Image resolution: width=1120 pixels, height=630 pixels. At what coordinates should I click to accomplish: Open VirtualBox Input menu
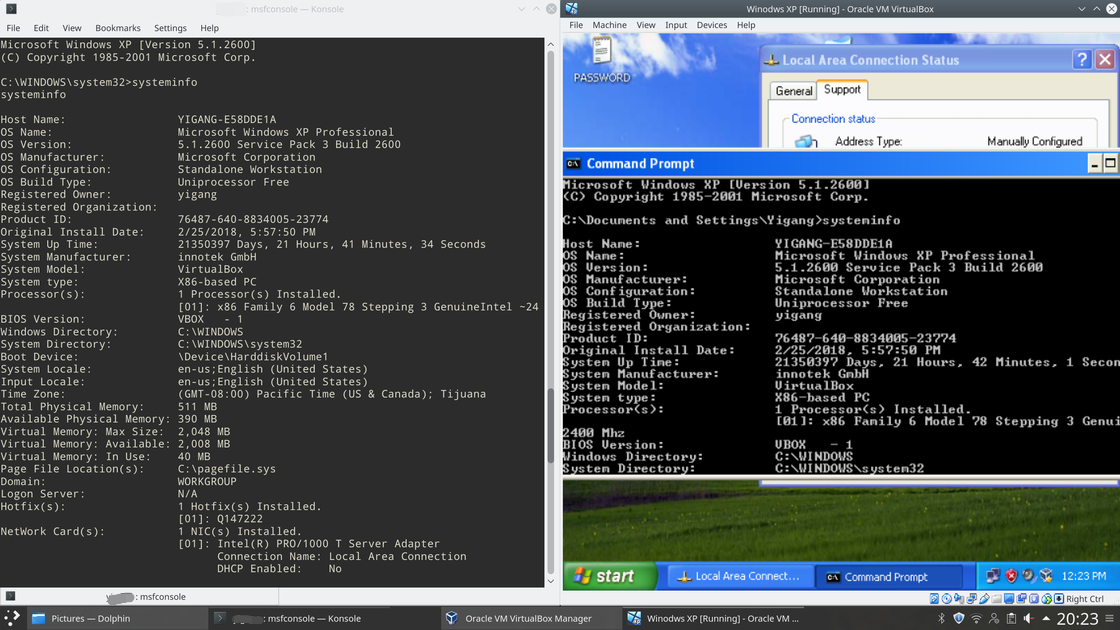coord(676,25)
